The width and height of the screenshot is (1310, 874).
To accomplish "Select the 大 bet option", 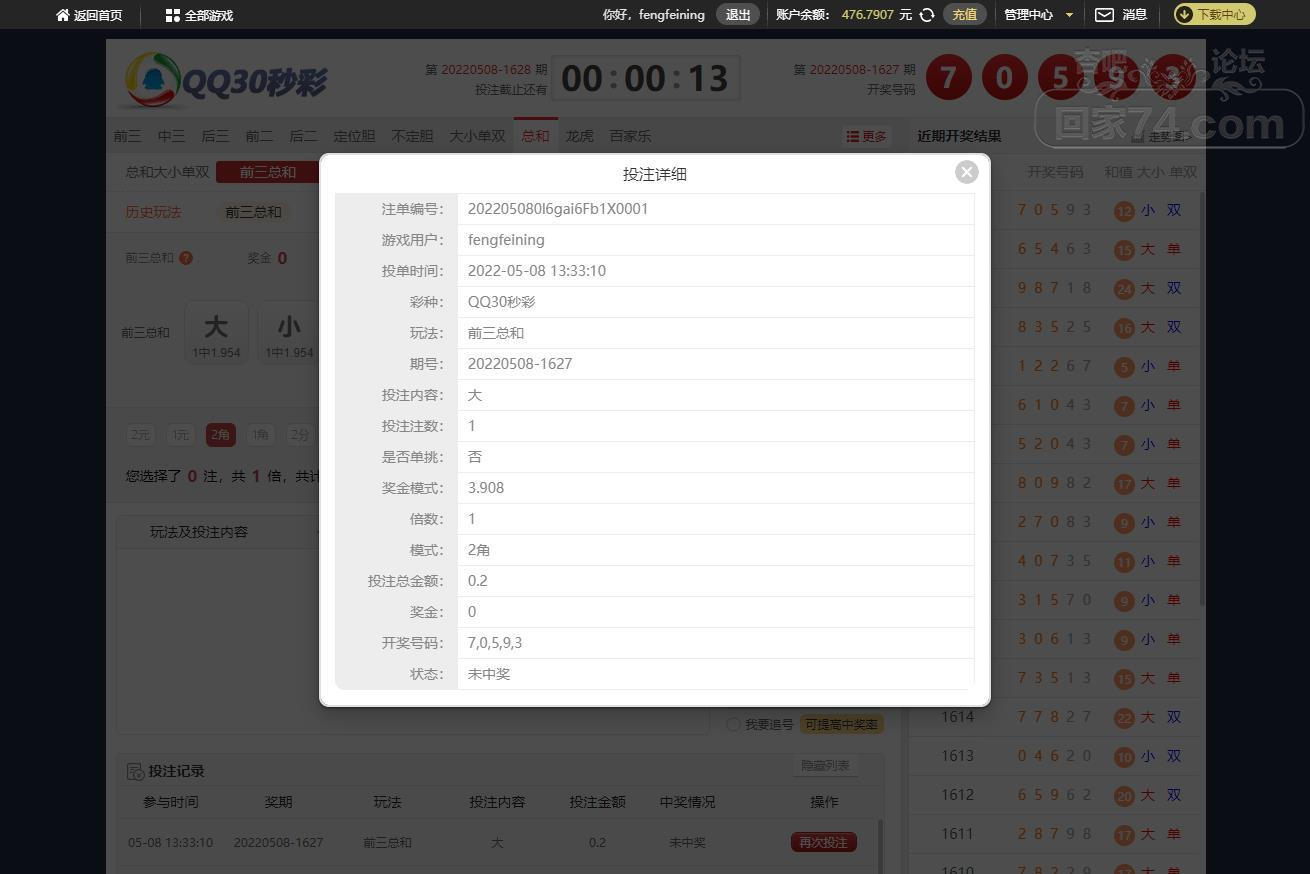I will pos(216,333).
